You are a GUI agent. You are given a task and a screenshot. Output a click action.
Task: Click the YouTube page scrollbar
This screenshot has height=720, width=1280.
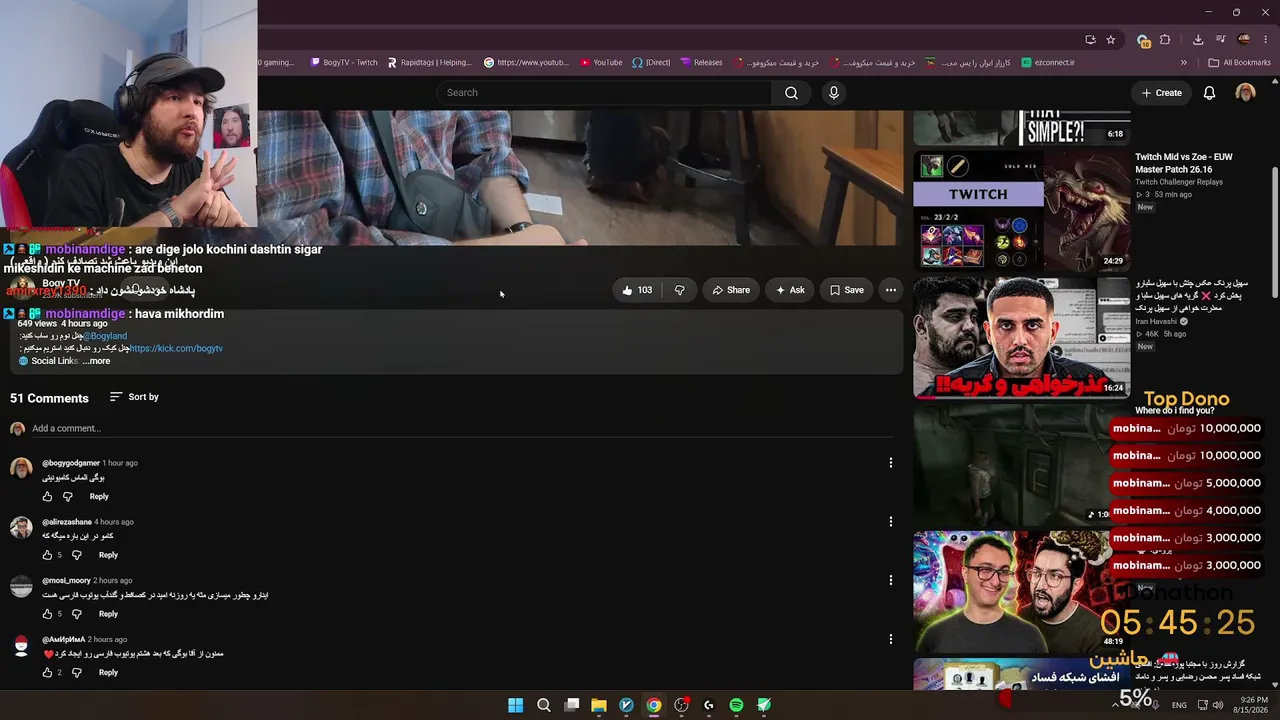(x=1274, y=230)
